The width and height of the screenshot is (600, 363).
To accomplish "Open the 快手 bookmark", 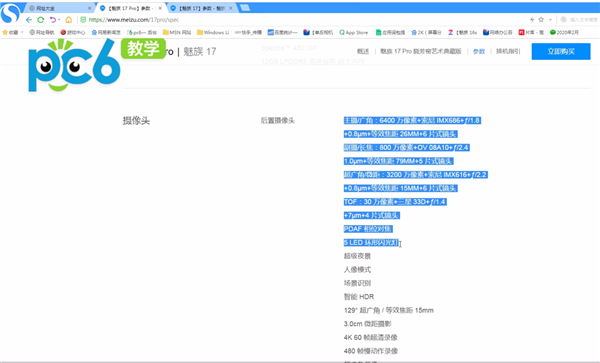I will [x=248, y=33].
